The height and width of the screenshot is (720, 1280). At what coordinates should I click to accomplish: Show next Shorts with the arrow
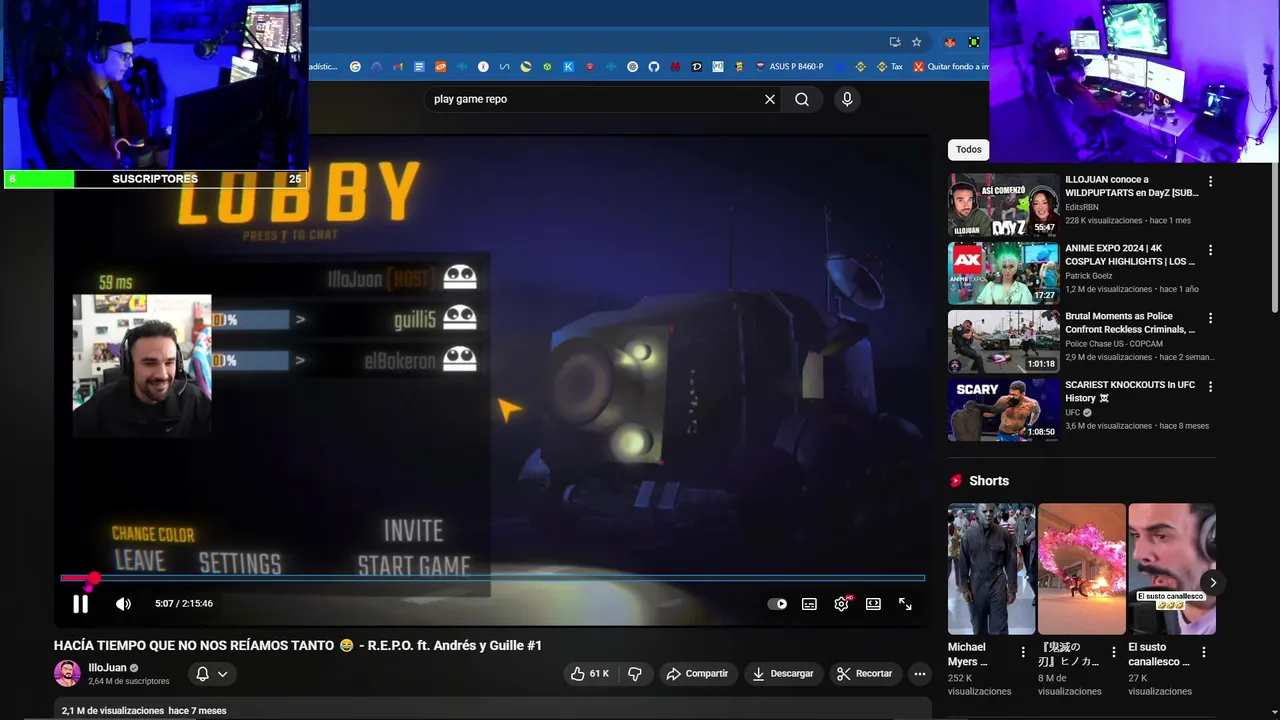pyautogui.click(x=1212, y=582)
